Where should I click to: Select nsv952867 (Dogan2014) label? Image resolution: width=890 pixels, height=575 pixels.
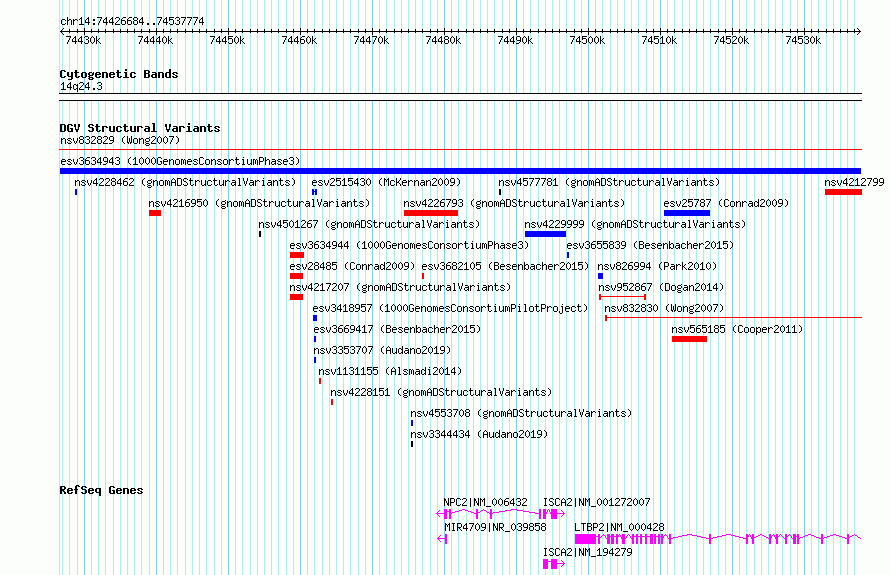(x=661, y=287)
